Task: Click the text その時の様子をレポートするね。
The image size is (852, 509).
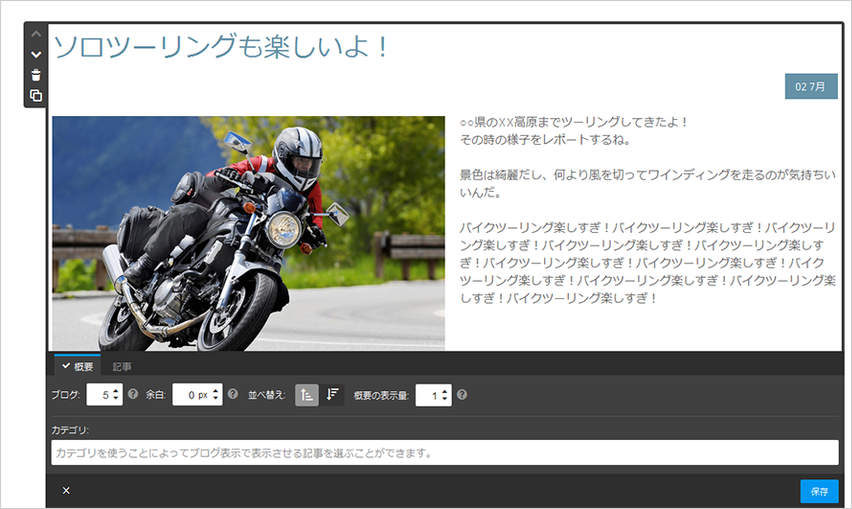Action: tap(545, 140)
